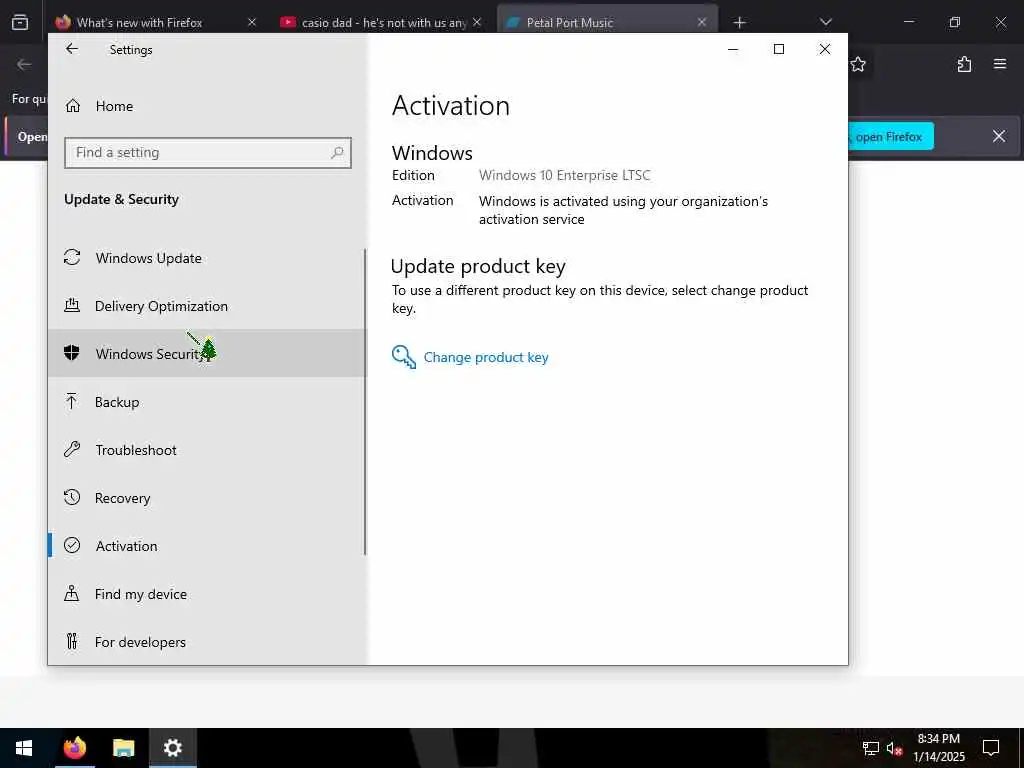Open the network status tray icon
Image resolution: width=1024 pixels, height=768 pixels.
(x=871, y=748)
